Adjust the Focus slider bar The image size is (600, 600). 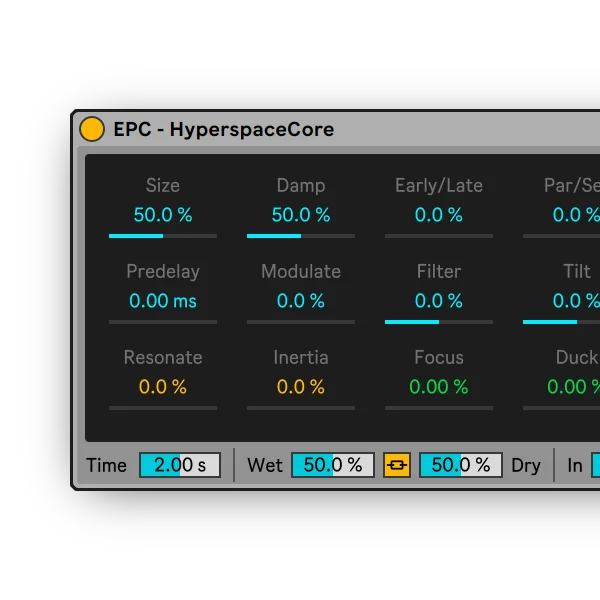click(439, 408)
